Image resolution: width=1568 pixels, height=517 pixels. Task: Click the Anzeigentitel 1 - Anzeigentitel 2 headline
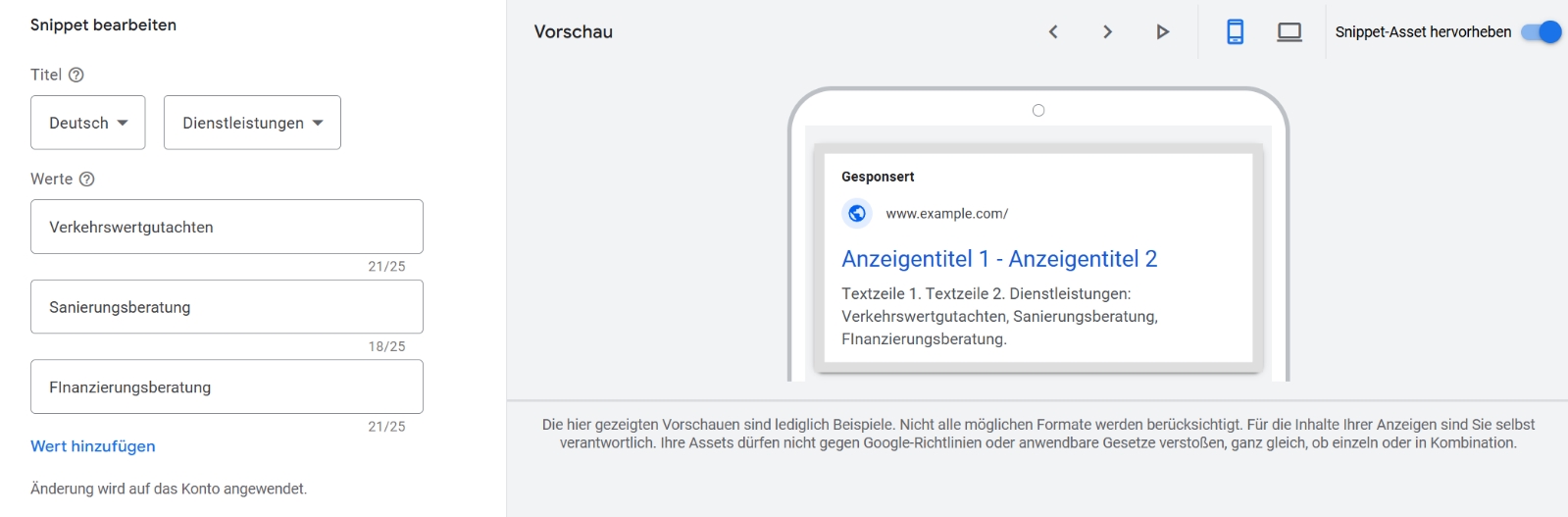[x=999, y=259]
